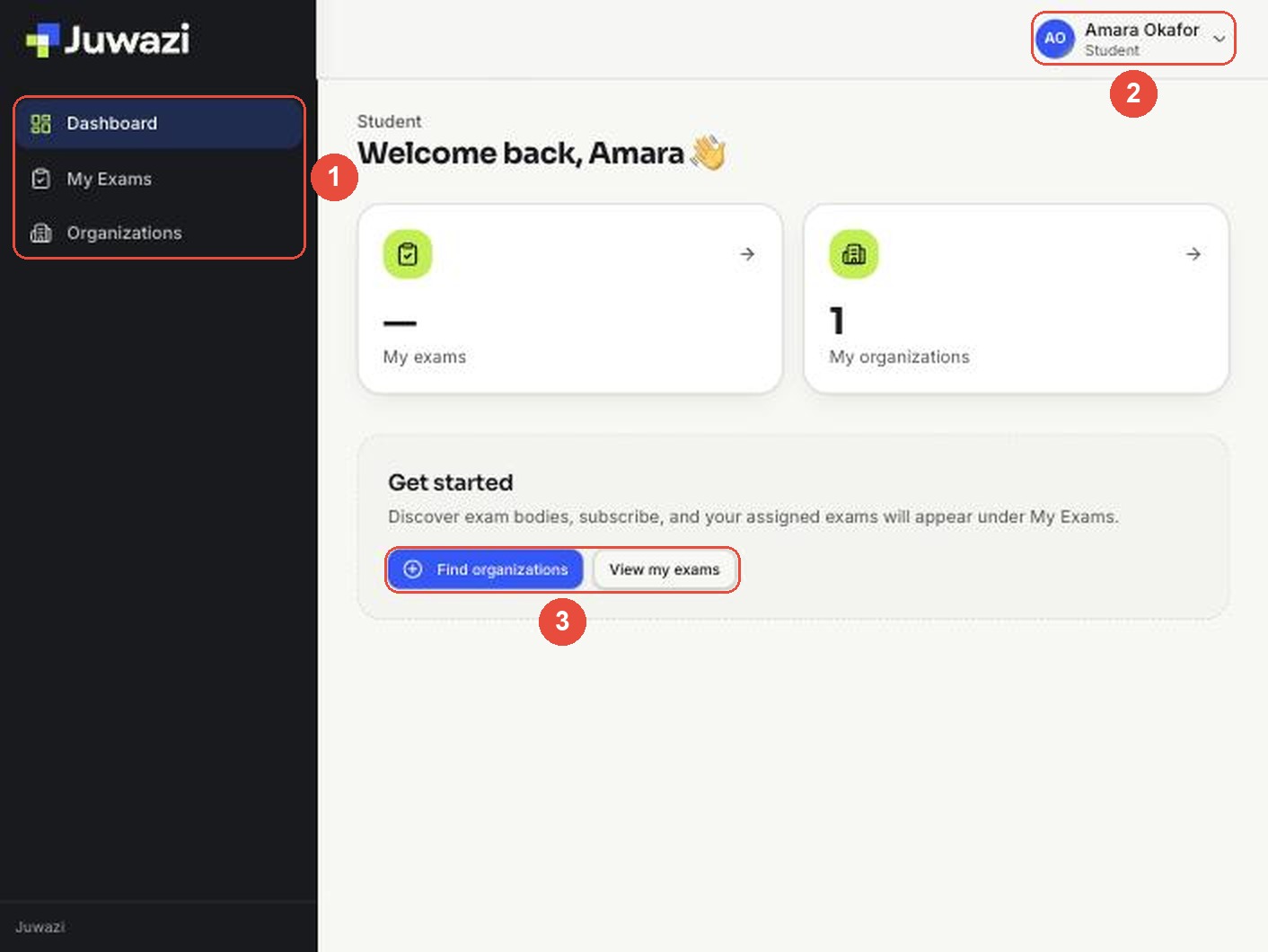1268x952 pixels.
Task: Open Organizations in the sidebar
Action: click(159, 234)
